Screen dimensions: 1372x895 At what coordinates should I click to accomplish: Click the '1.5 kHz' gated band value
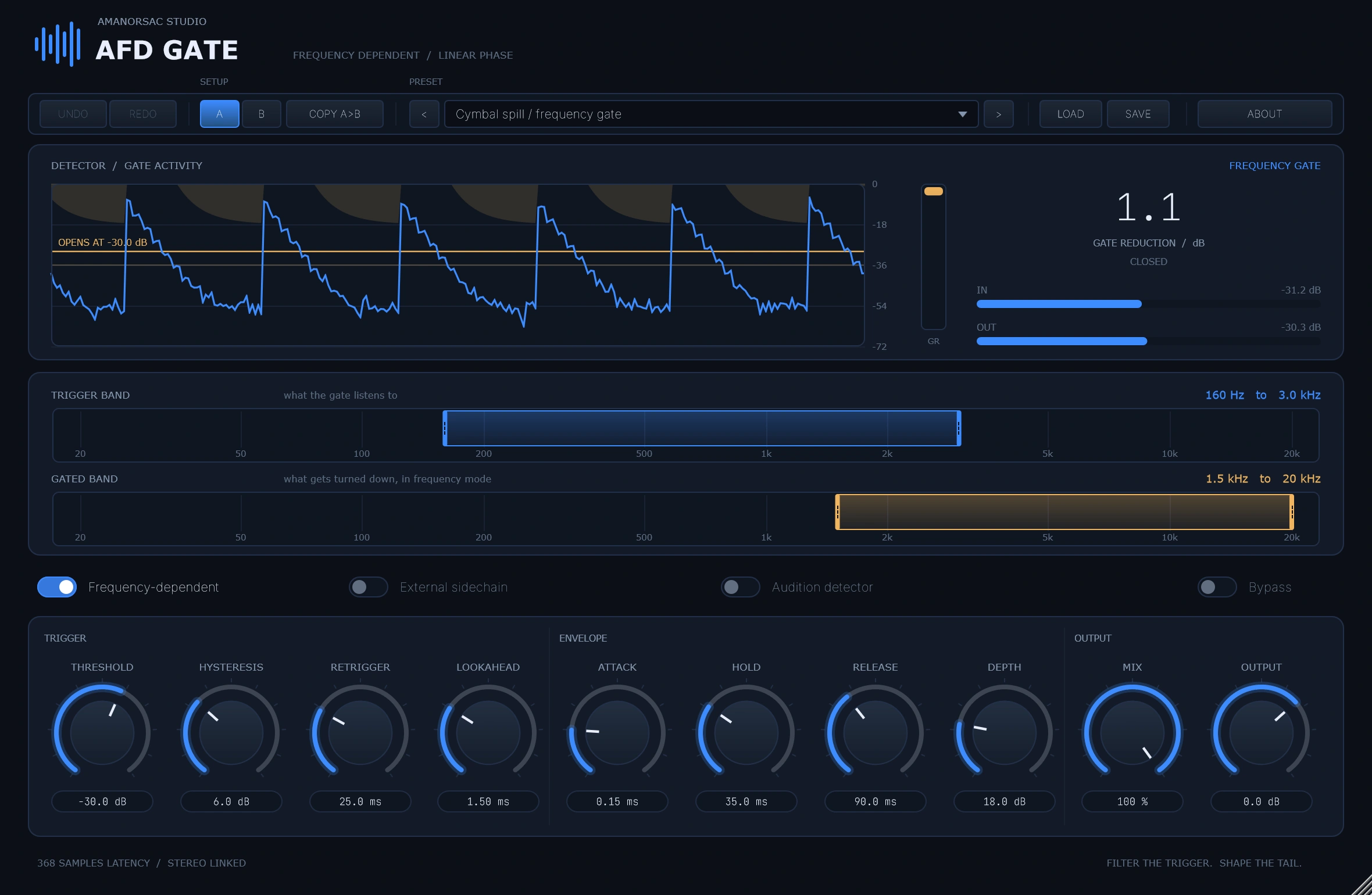click(x=1227, y=479)
